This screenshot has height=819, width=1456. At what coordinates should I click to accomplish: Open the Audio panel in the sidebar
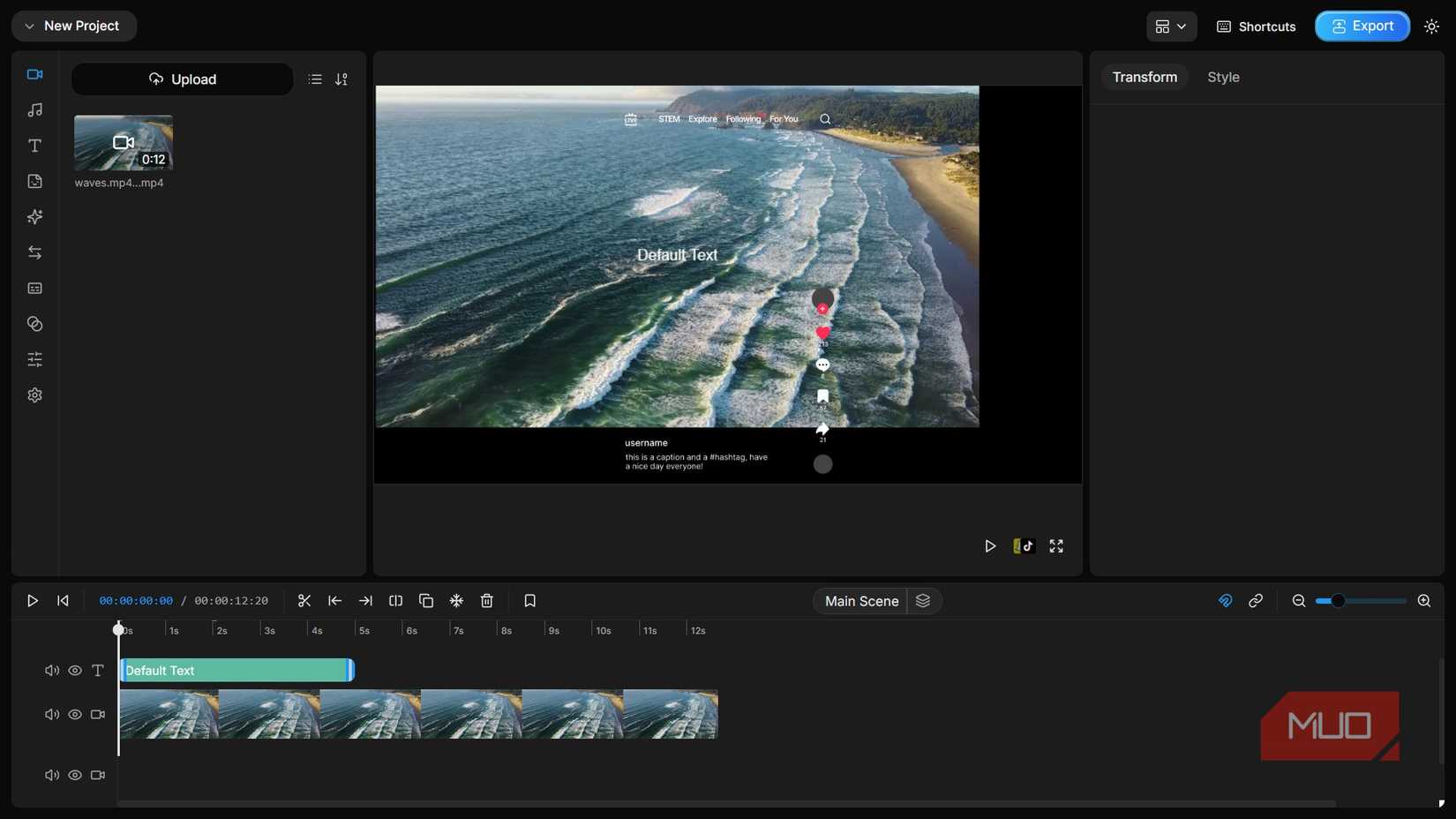34,109
